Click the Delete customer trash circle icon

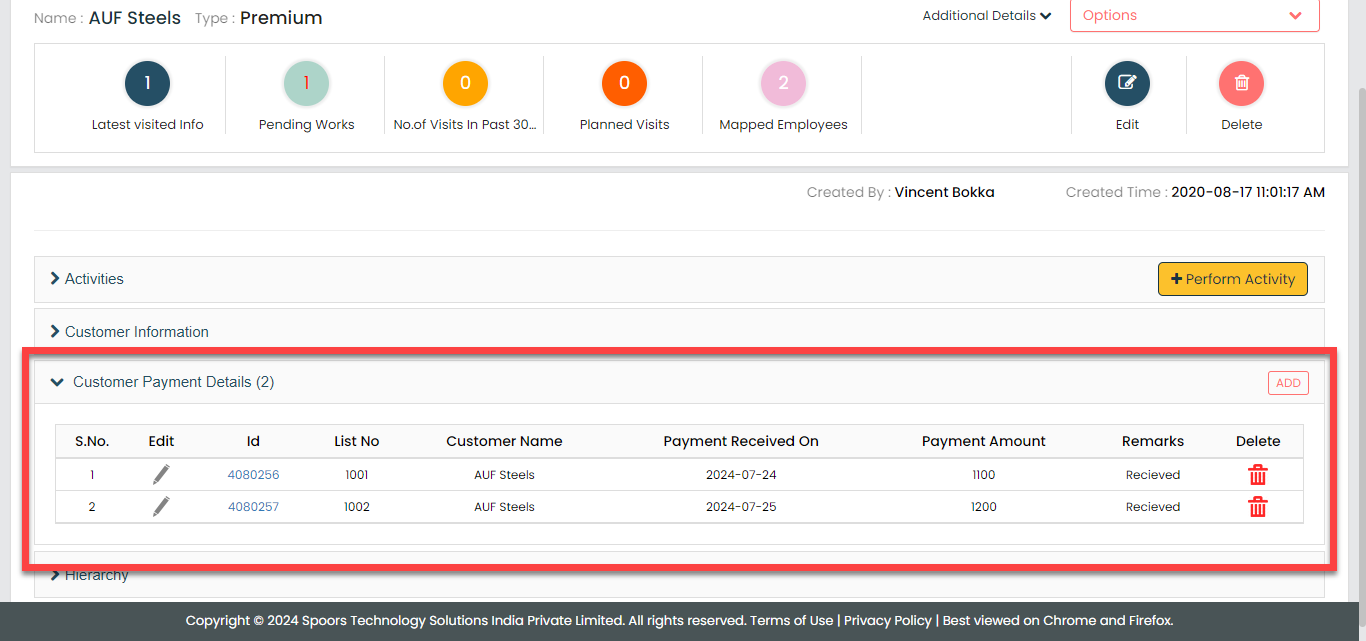pyautogui.click(x=1241, y=84)
